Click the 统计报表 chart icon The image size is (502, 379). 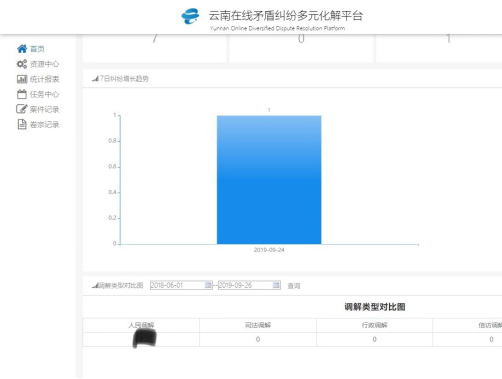pos(22,79)
